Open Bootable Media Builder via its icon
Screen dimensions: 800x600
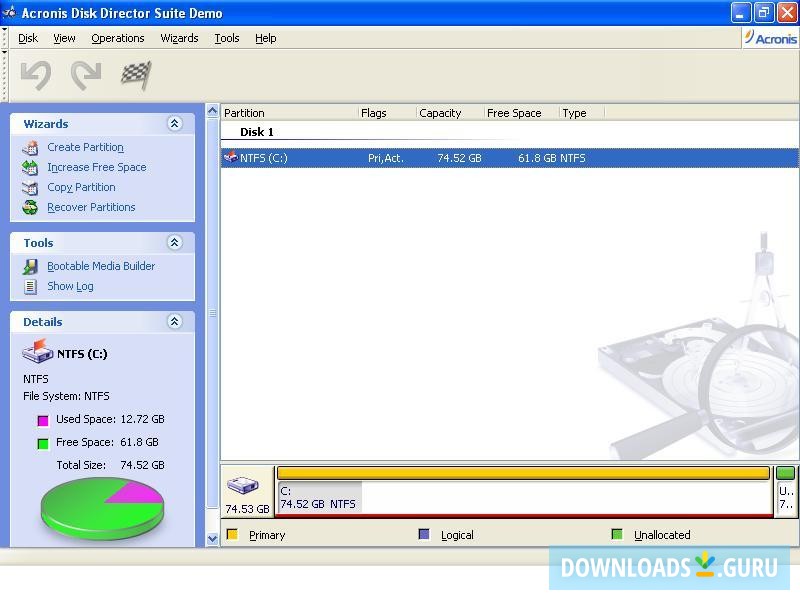point(33,266)
